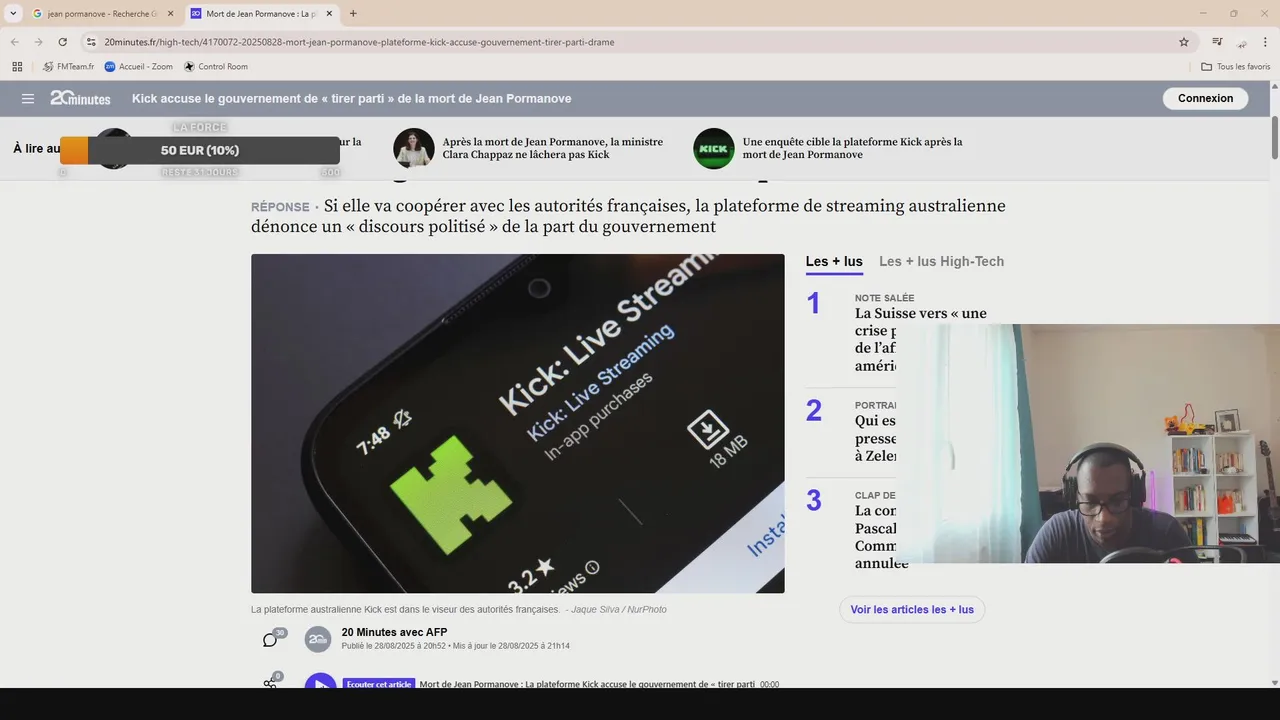Click the Ecouter cet article label

click(x=378, y=684)
